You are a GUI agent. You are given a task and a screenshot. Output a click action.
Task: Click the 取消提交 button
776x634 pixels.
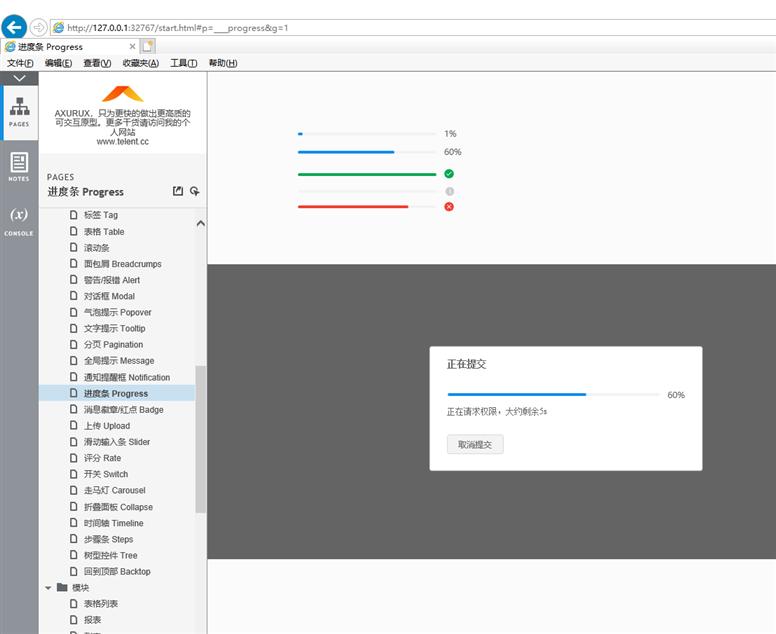[475, 444]
